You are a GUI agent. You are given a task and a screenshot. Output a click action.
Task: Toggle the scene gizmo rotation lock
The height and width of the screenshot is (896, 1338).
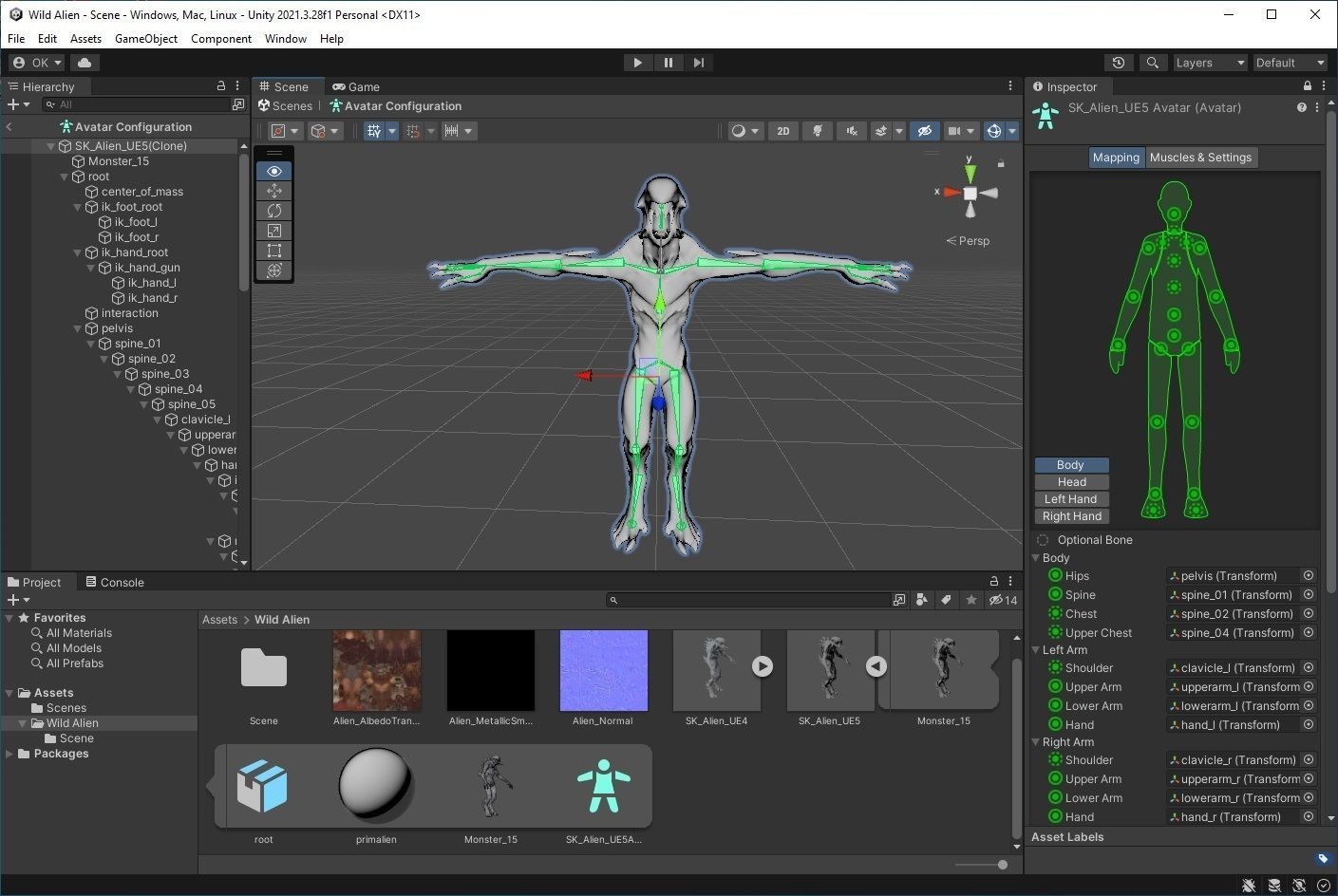[x=1001, y=164]
